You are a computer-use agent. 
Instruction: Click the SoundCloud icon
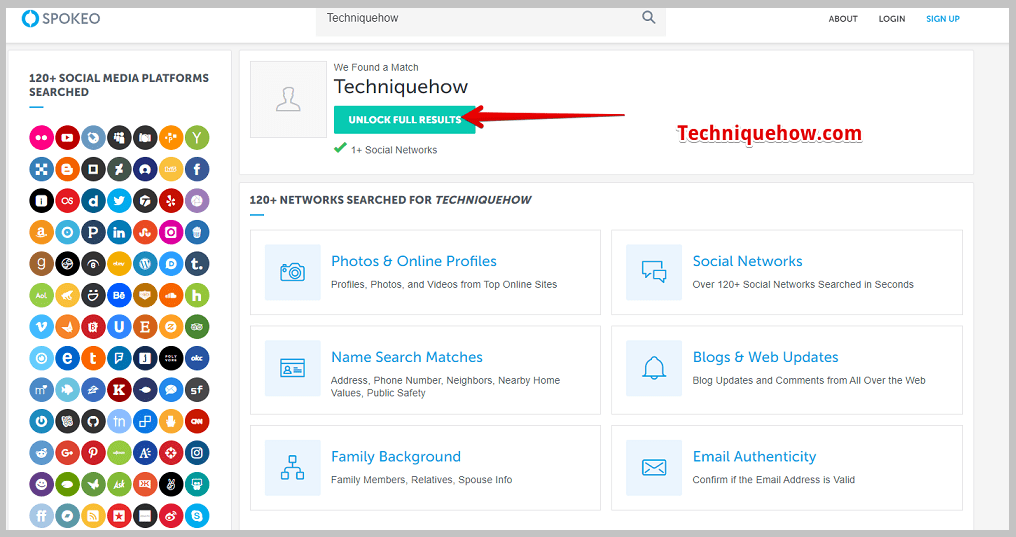171,295
